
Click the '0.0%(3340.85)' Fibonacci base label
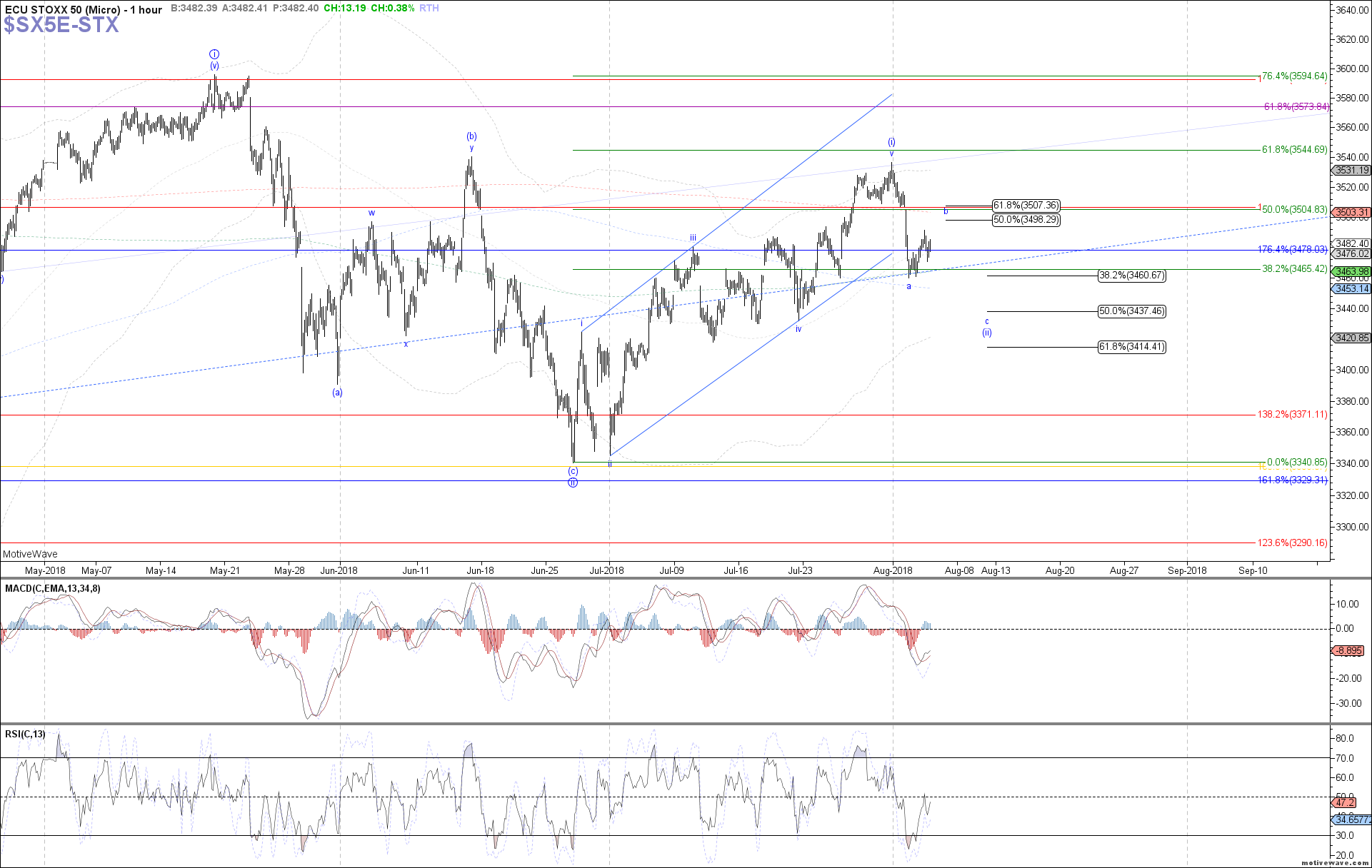[1297, 463]
